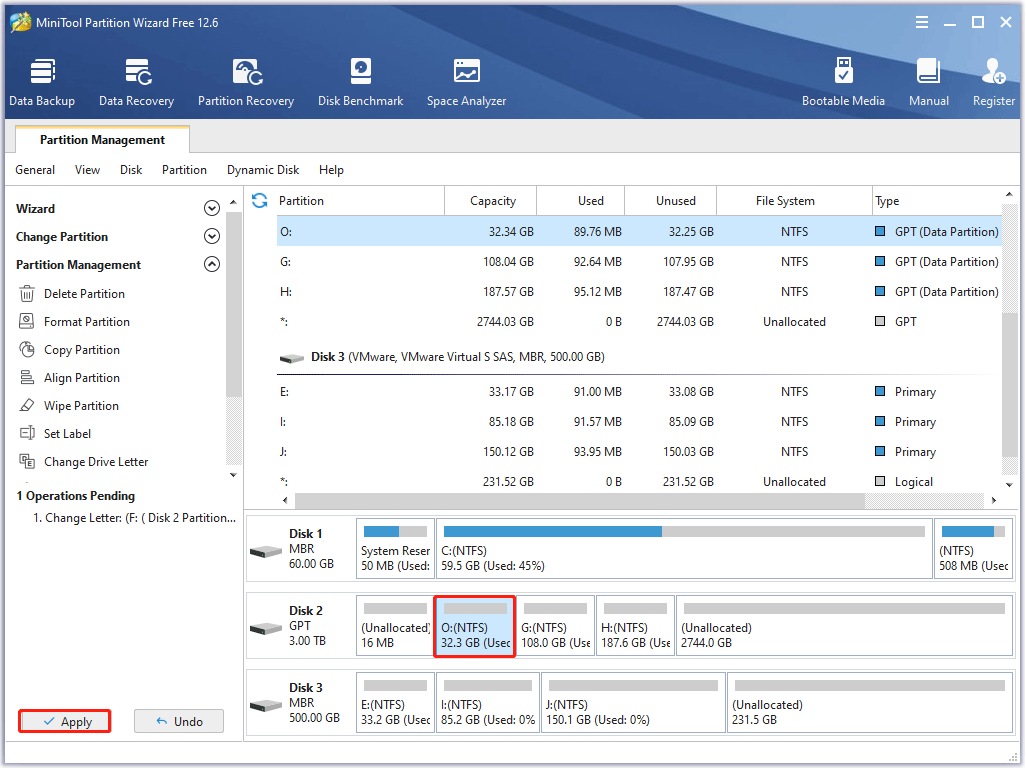This screenshot has height=769, width=1026.
Task: Switch to the Partition Management tab
Action: pos(102,139)
